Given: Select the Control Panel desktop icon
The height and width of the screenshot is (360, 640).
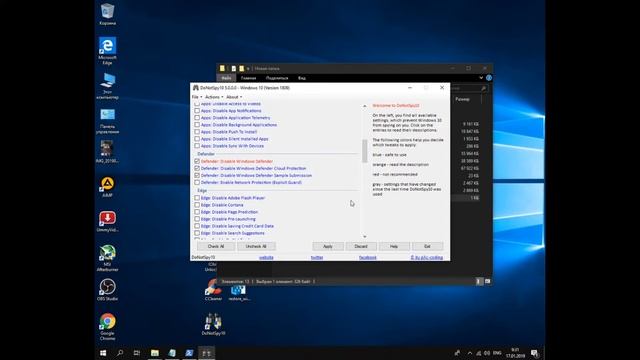Looking at the screenshot, I should click(107, 121).
